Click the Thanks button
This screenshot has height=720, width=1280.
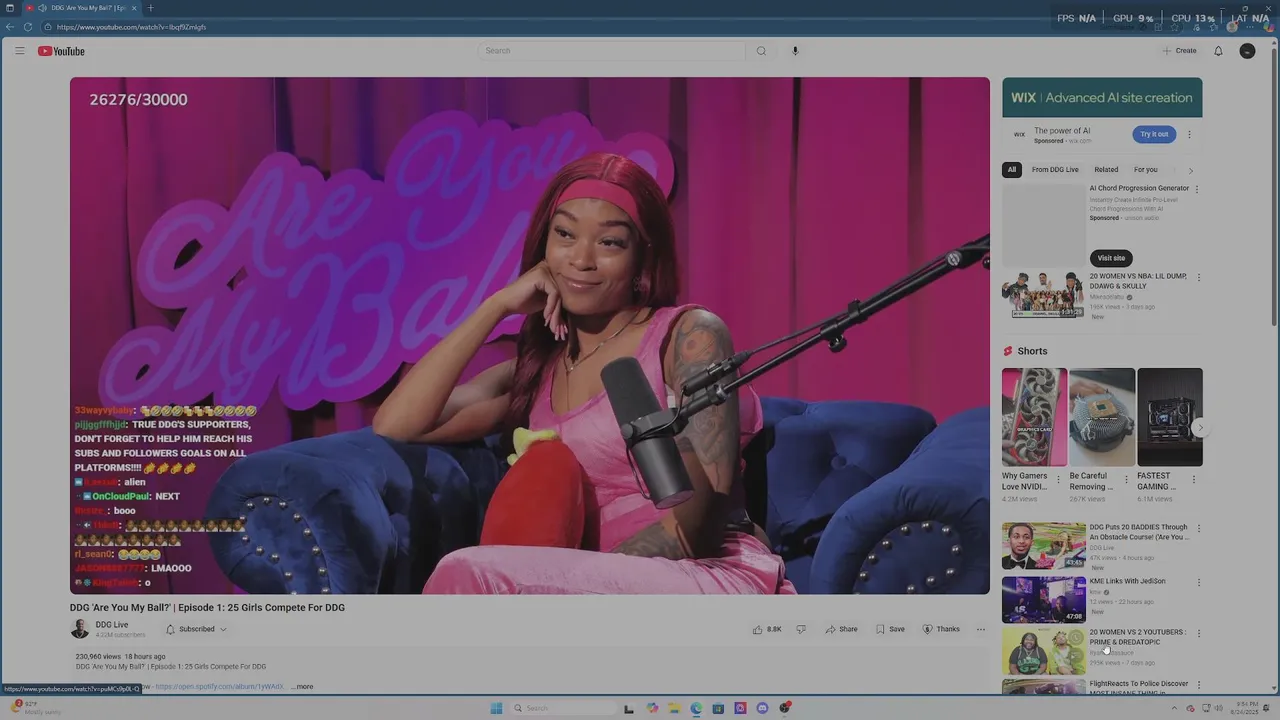point(941,629)
